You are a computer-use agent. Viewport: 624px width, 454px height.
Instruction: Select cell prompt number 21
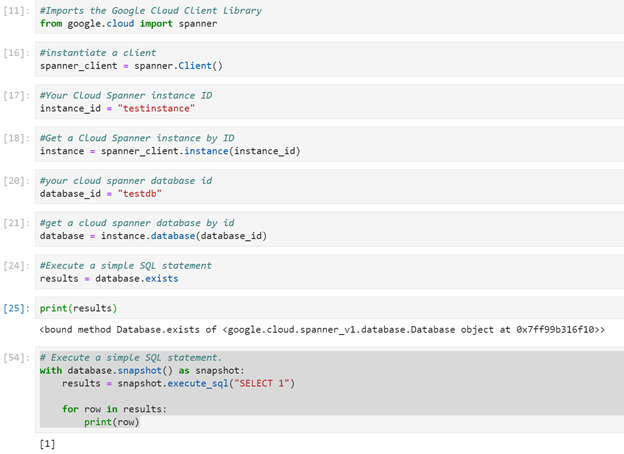point(16,223)
